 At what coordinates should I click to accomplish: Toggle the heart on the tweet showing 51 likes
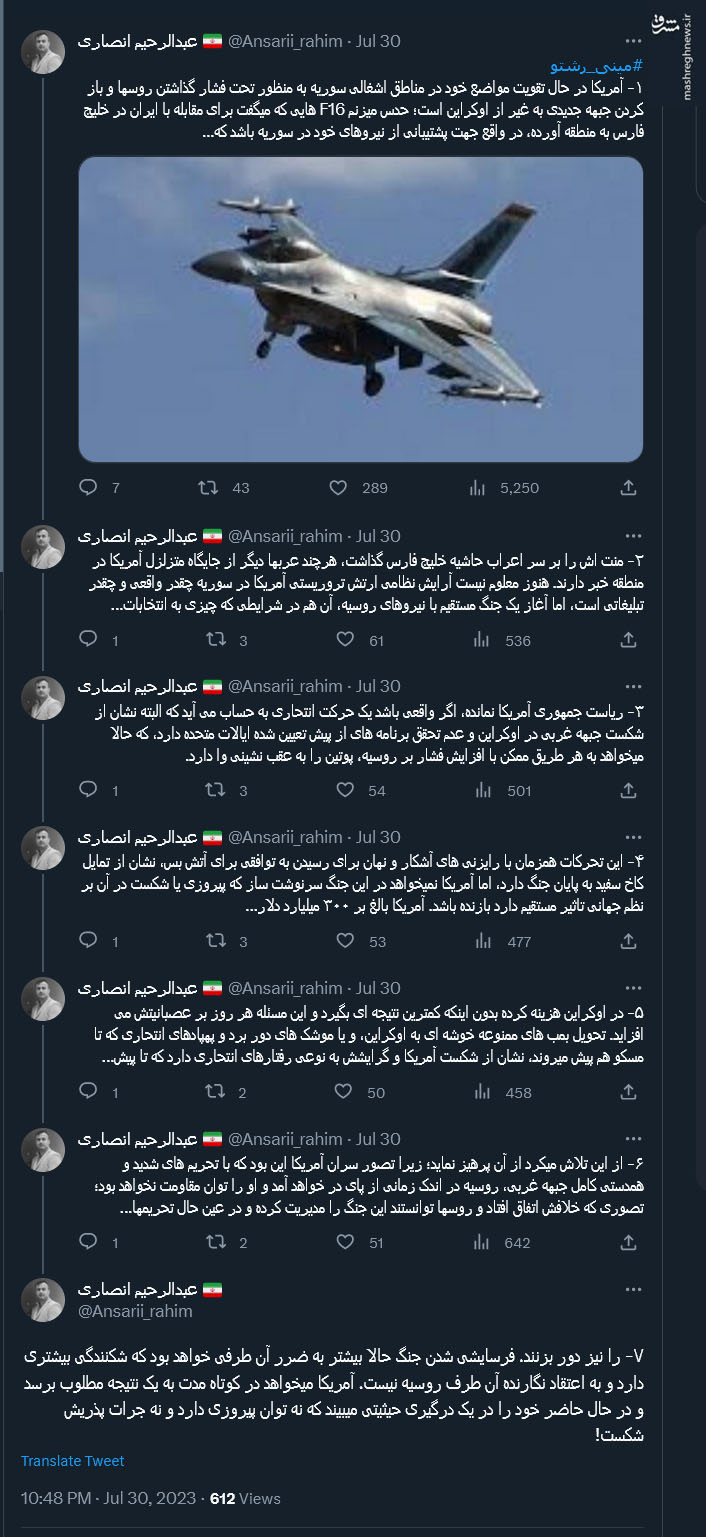tap(345, 1243)
